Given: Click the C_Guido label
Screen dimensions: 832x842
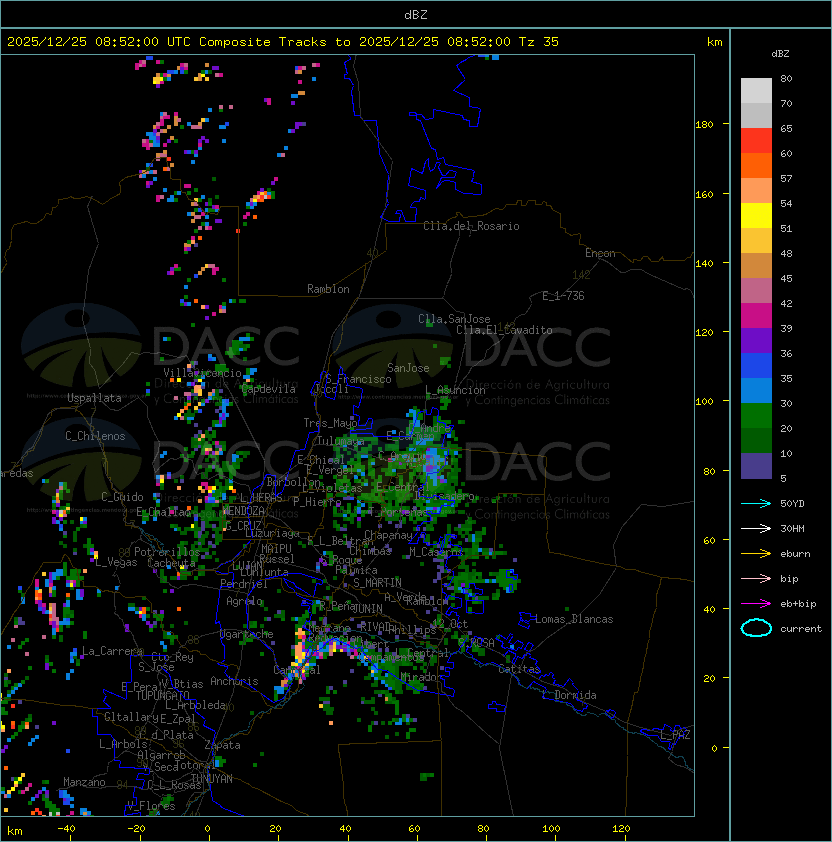Looking at the screenshot, I should 122,497.
